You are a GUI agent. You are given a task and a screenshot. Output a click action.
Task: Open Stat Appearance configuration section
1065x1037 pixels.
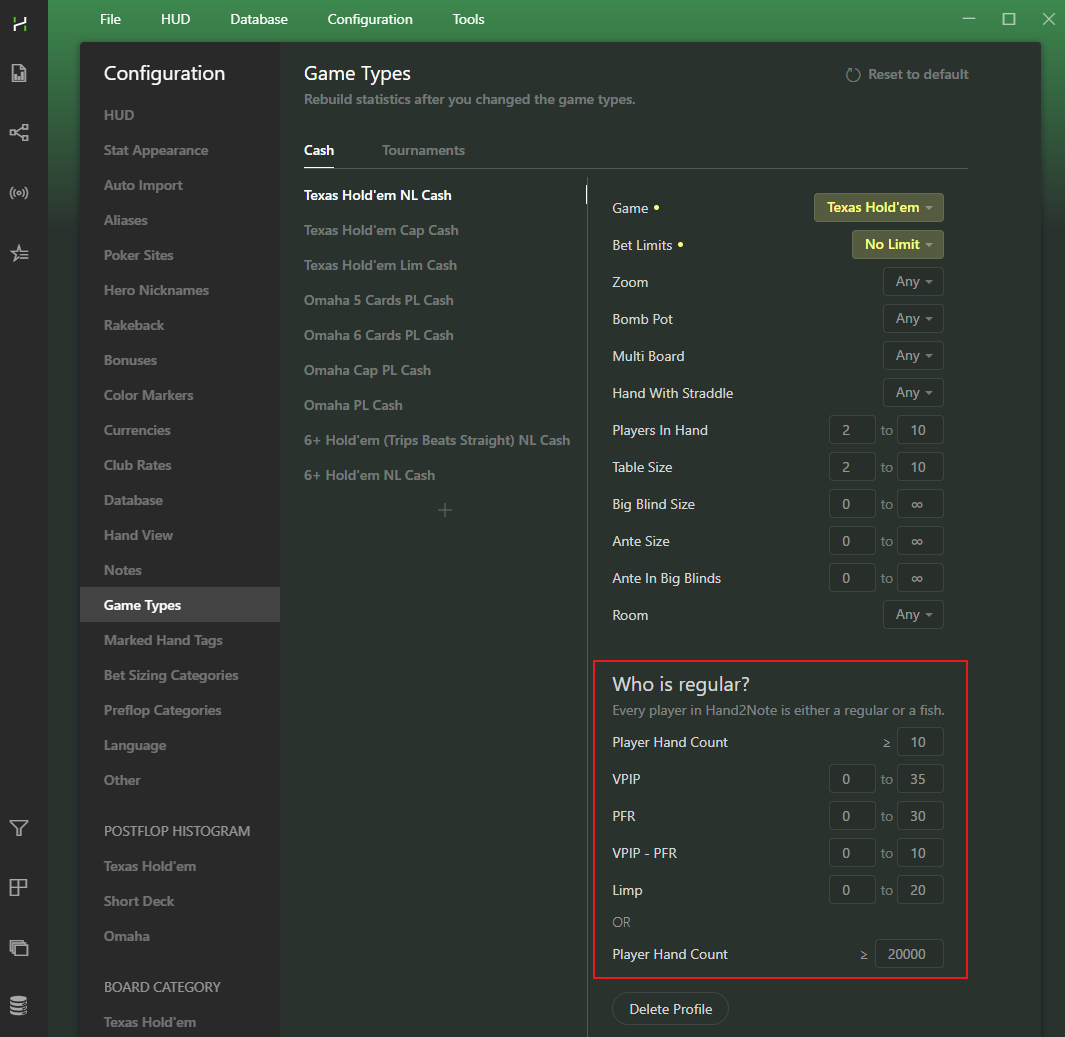[156, 150]
